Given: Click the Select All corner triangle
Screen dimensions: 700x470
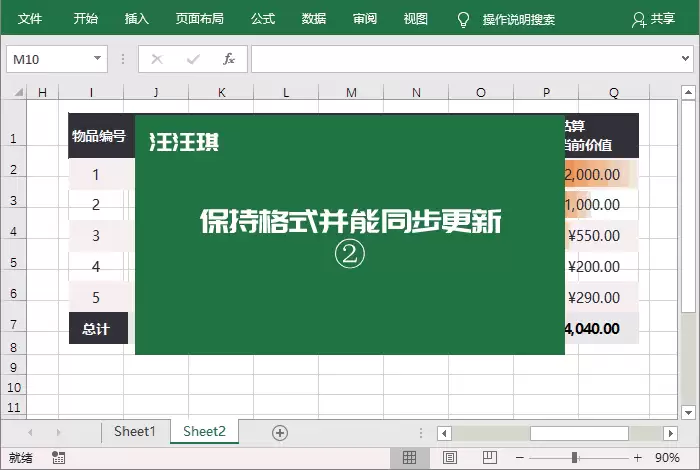Looking at the screenshot, I should [x=18, y=92].
